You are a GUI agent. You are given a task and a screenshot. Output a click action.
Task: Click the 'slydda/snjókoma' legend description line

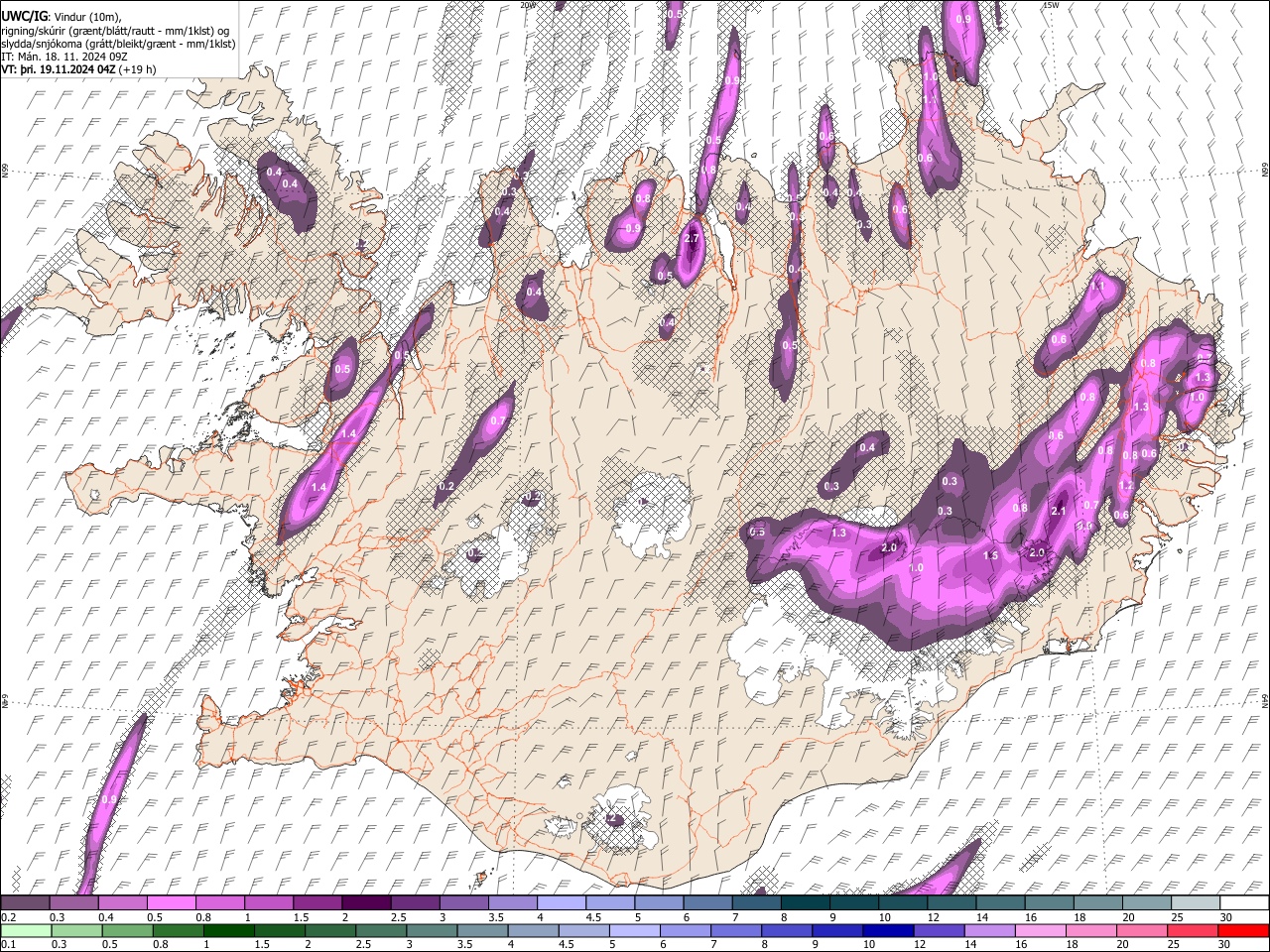tap(118, 44)
